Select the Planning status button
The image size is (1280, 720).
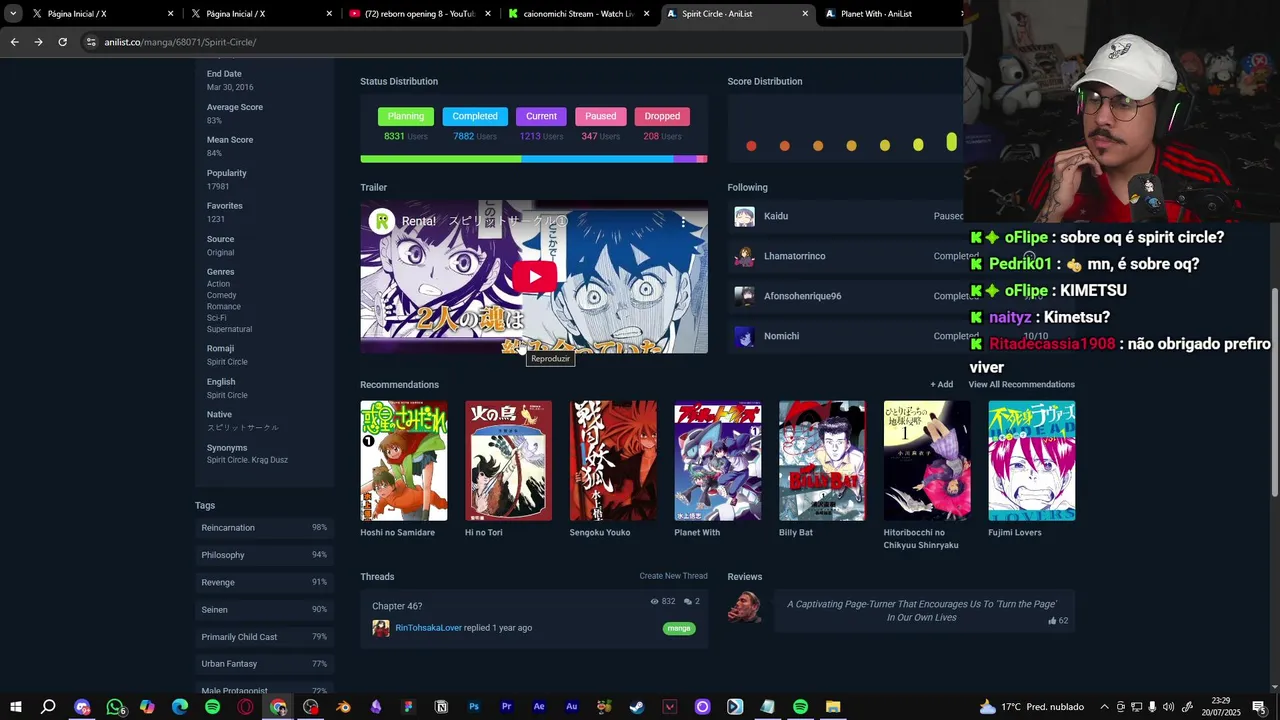[405, 116]
